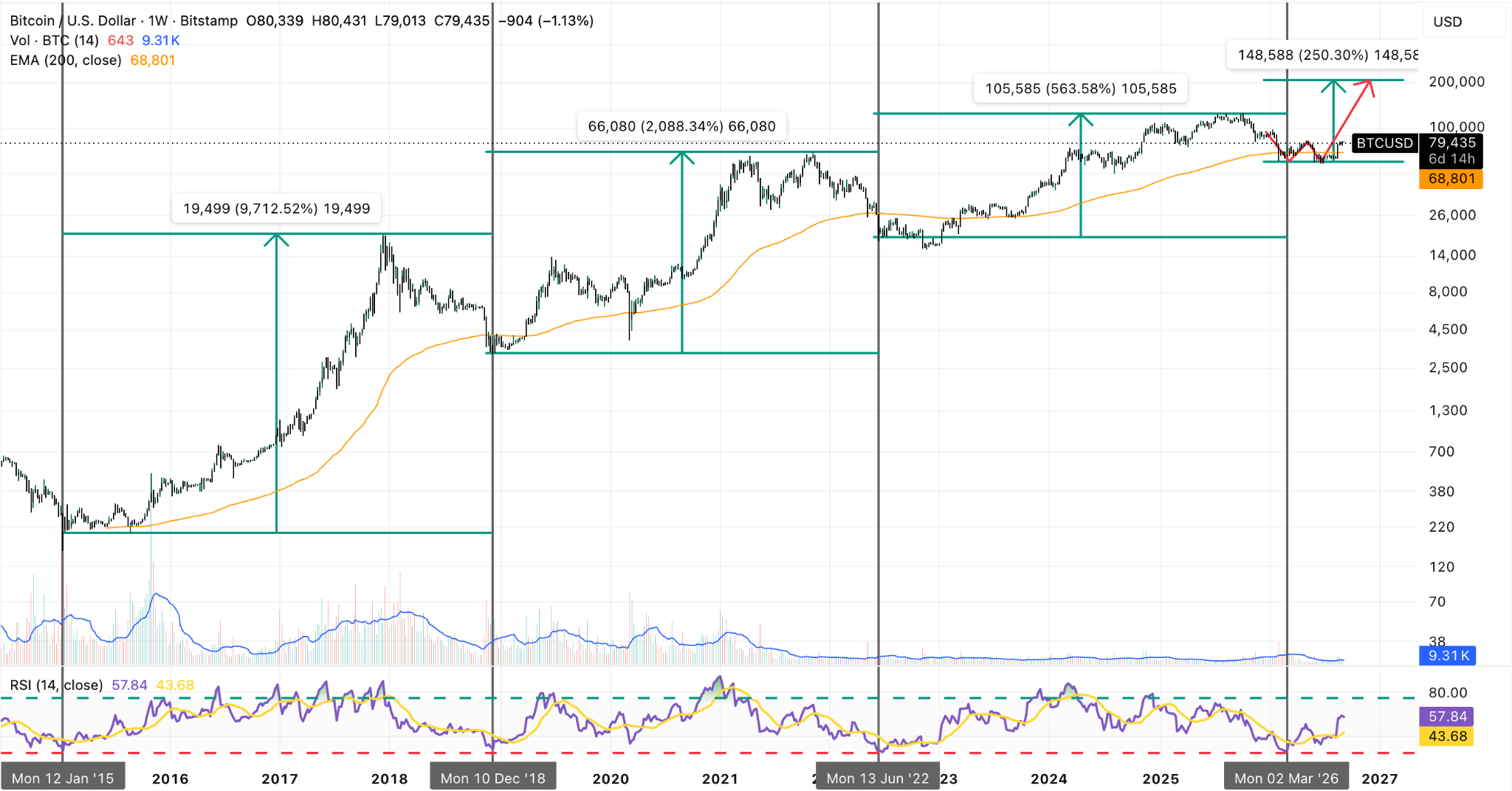Image resolution: width=1512 pixels, height=791 pixels.
Task: Select the 19,499 (9,712.52%) measurement label
Action: (276, 209)
